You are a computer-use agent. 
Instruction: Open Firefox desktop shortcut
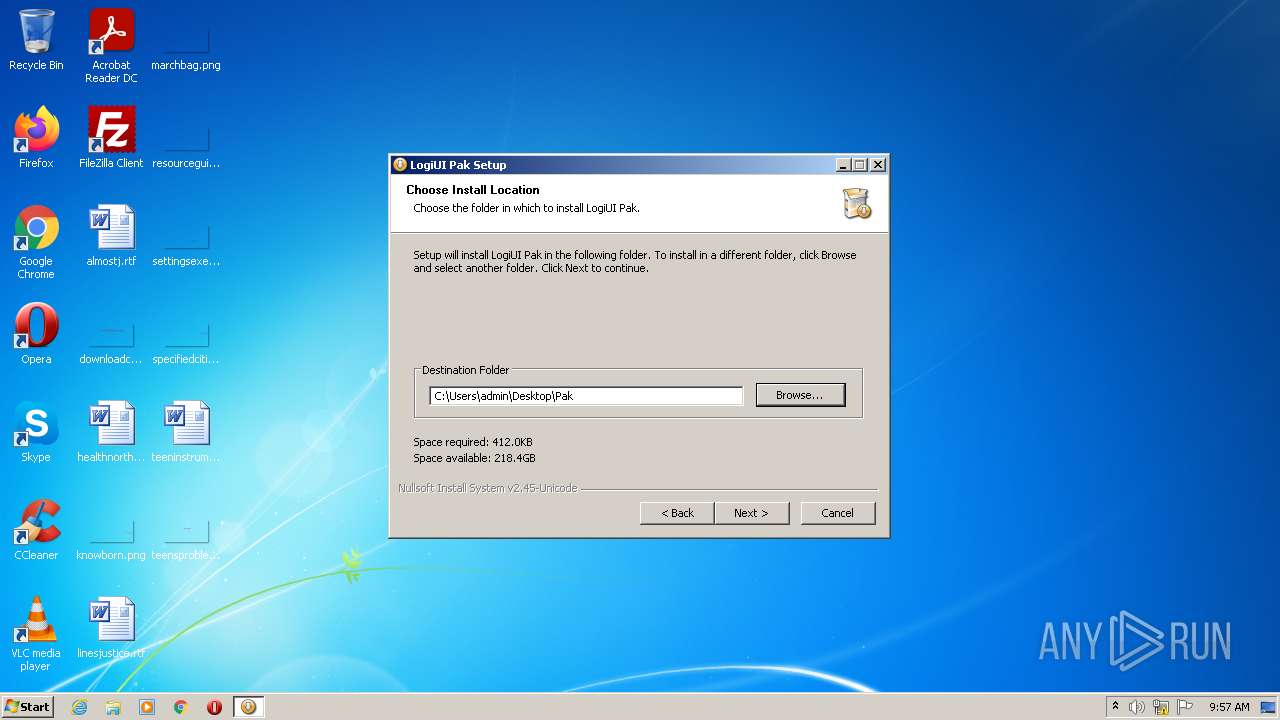[36, 138]
